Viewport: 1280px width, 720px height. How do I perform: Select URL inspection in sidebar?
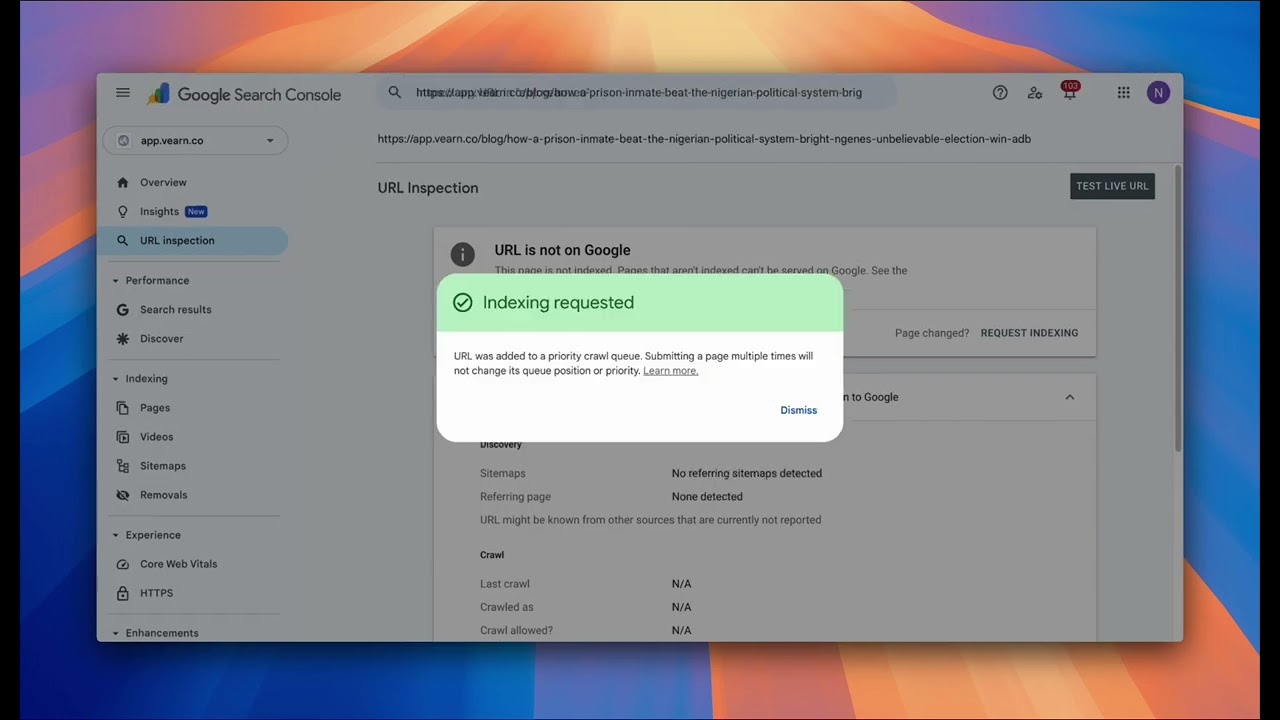[192, 240]
